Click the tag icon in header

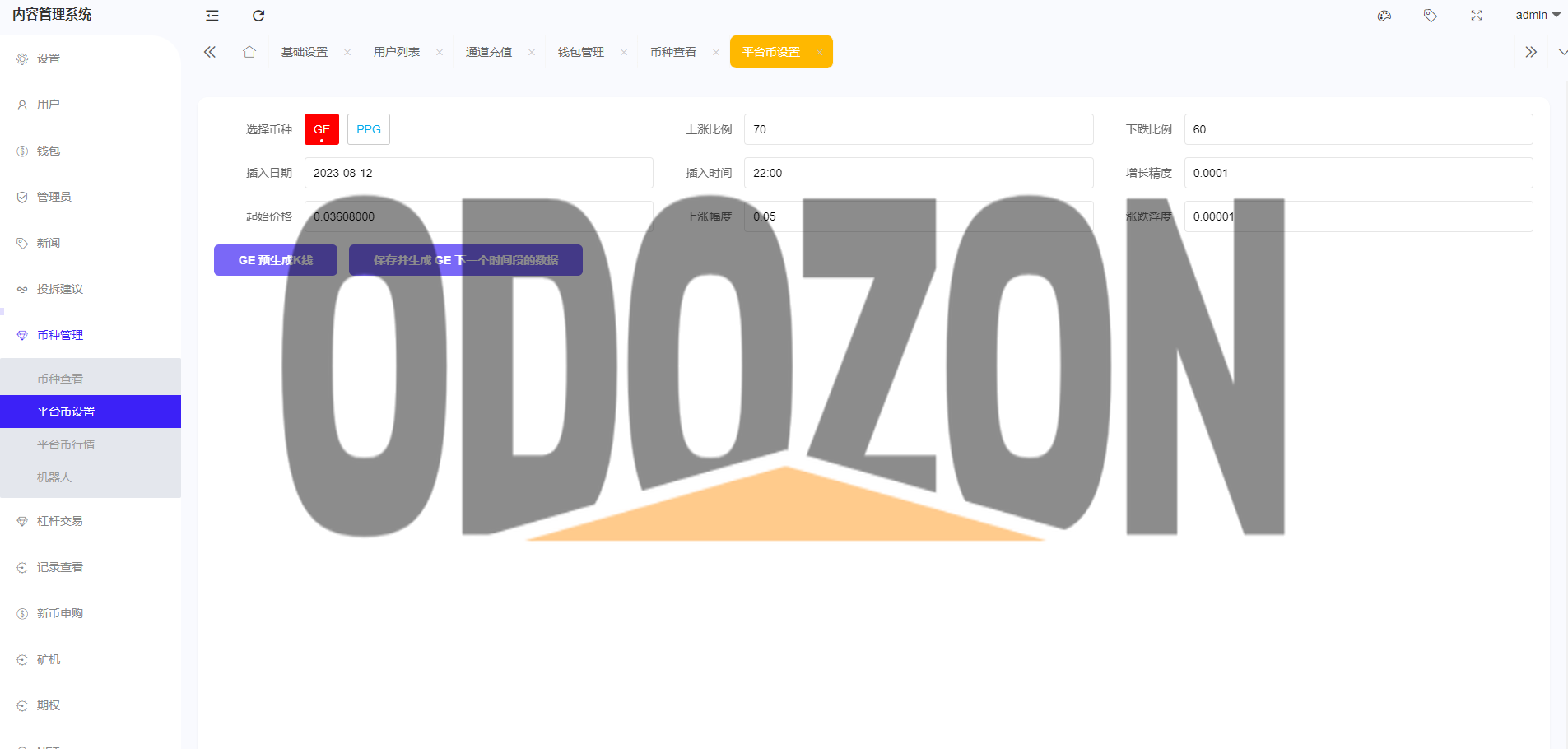(1431, 16)
